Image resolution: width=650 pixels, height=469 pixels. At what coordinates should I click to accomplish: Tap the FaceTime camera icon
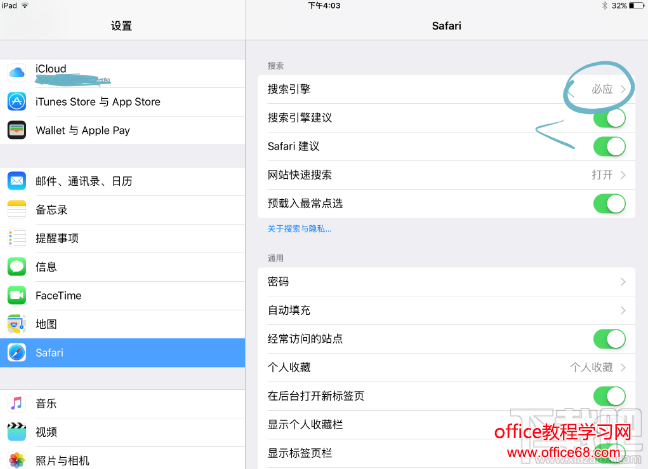click(x=17, y=296)
